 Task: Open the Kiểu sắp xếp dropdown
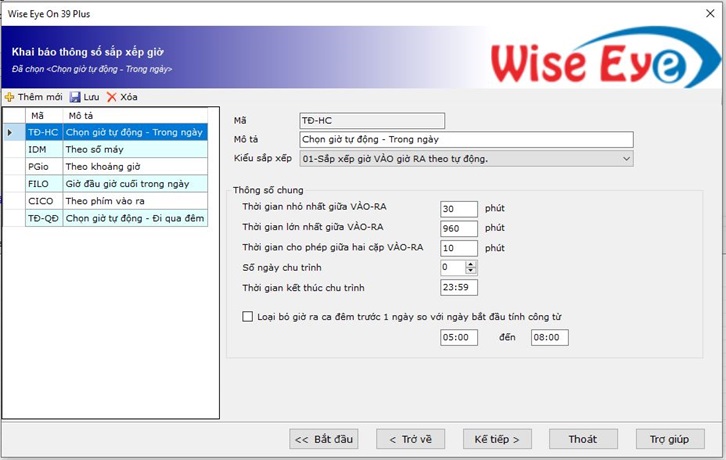point(626,158)
